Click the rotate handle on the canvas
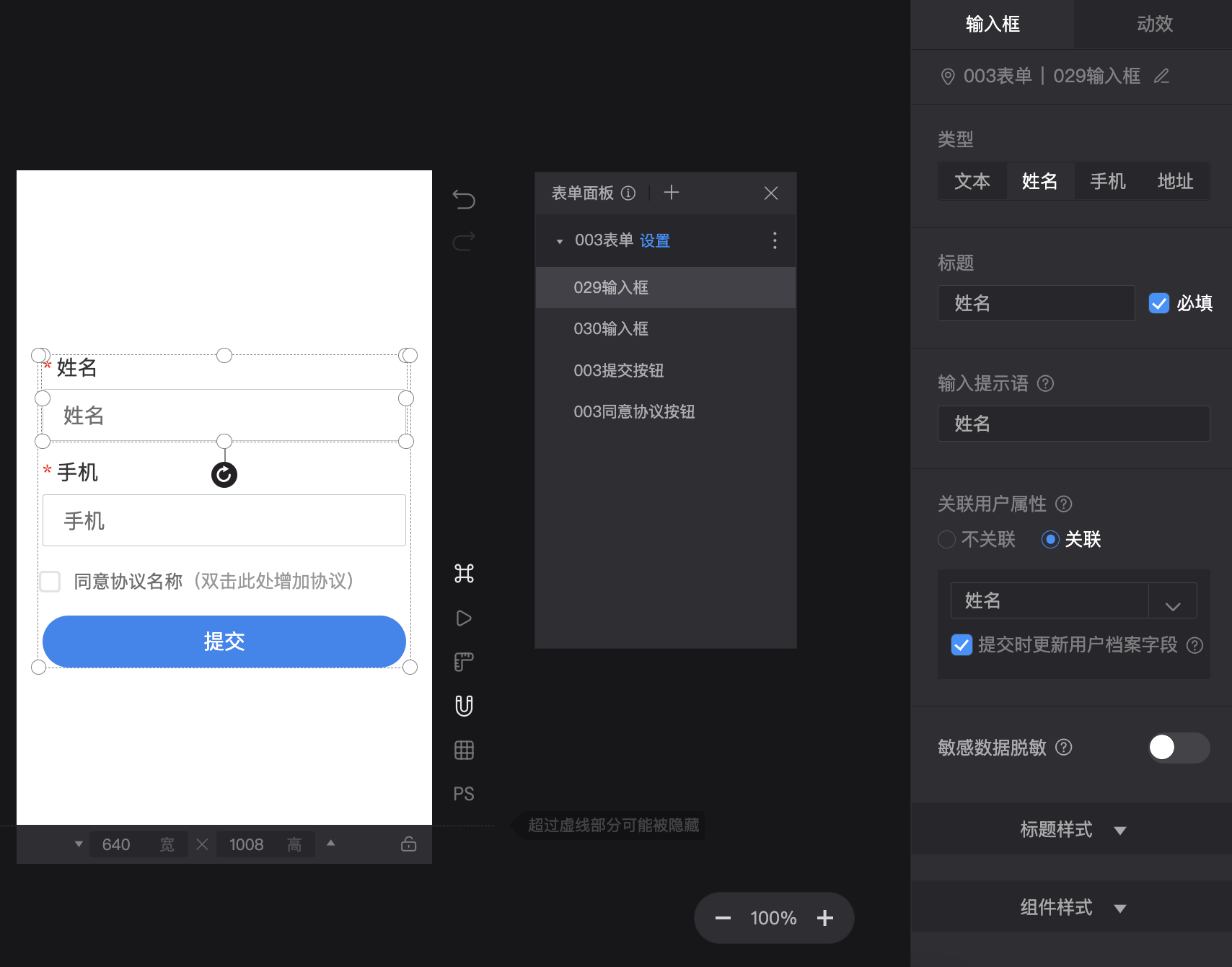Viewport: 1232px width, 967px height. (x=224, y=474)
